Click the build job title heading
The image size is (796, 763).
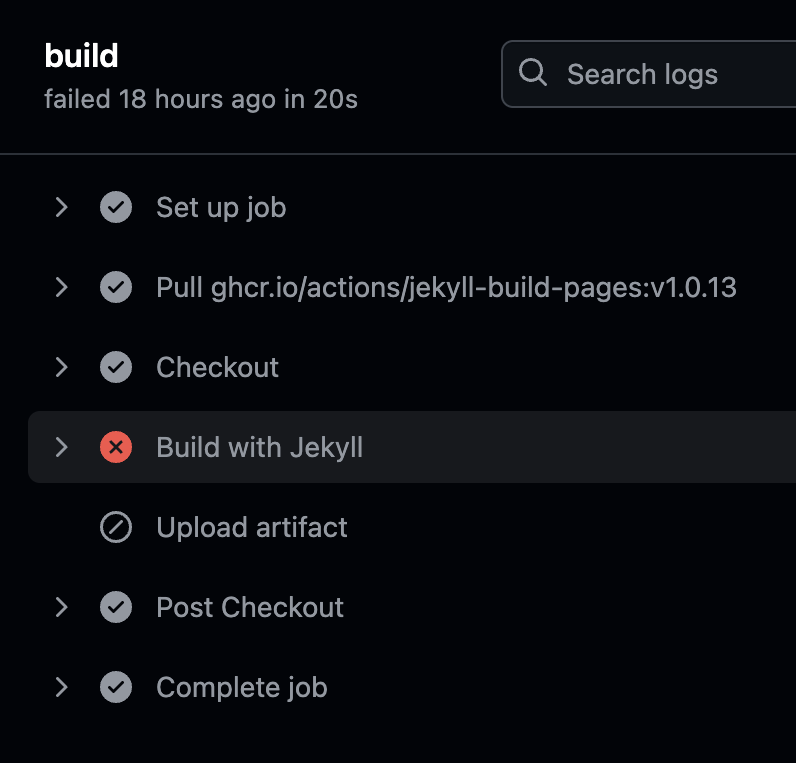pos(81,56)
